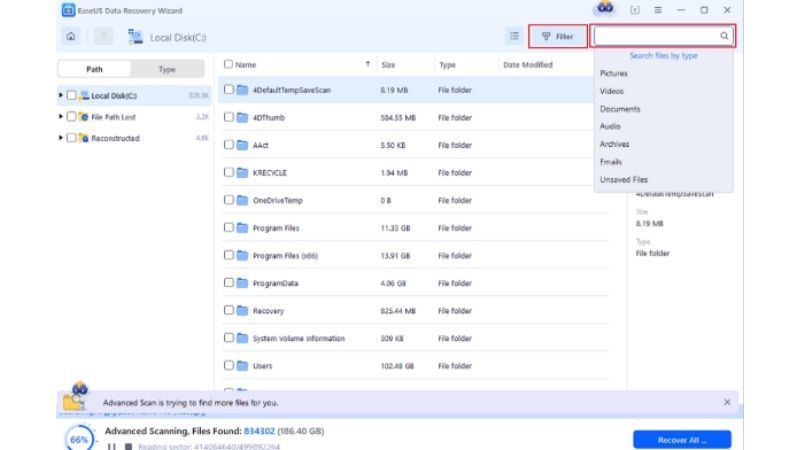Viewport: 800px width, 450px height.
Task: Select Pictures in search type list
Action: [x=614, y=73]
